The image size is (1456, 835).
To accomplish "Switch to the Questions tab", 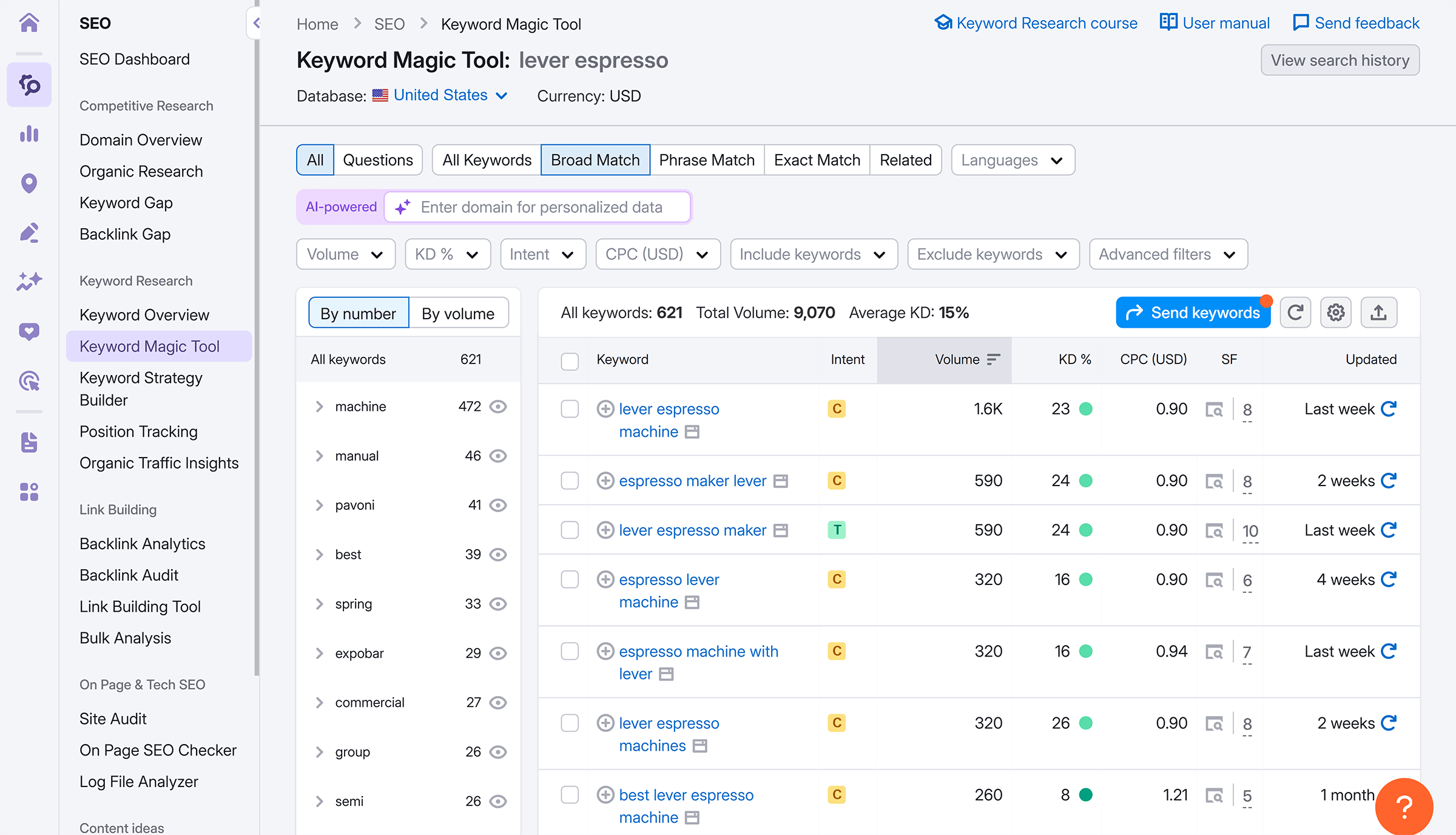I will (378, 160).
